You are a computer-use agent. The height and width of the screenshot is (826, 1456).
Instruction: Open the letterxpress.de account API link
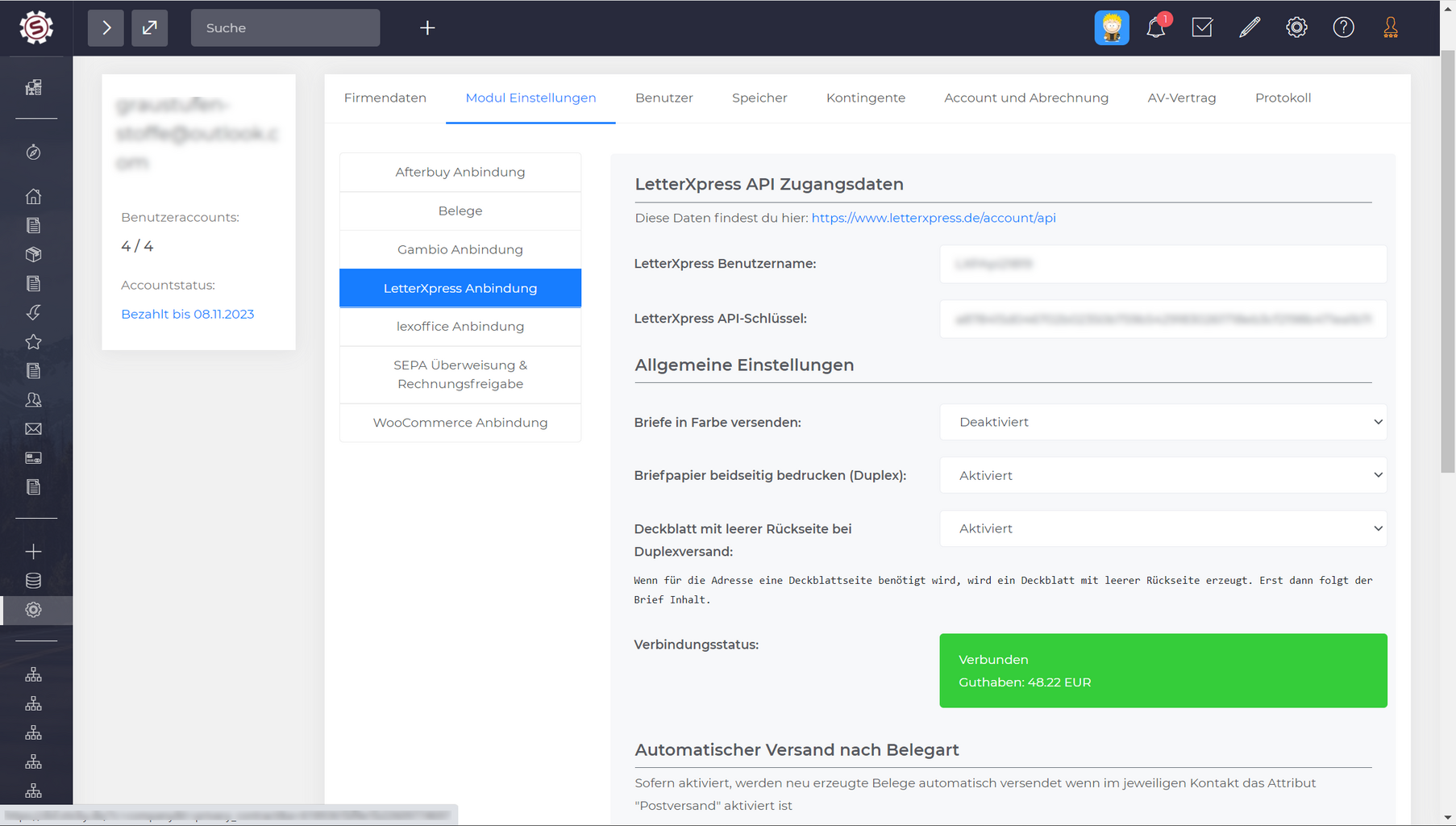point(933,218)
